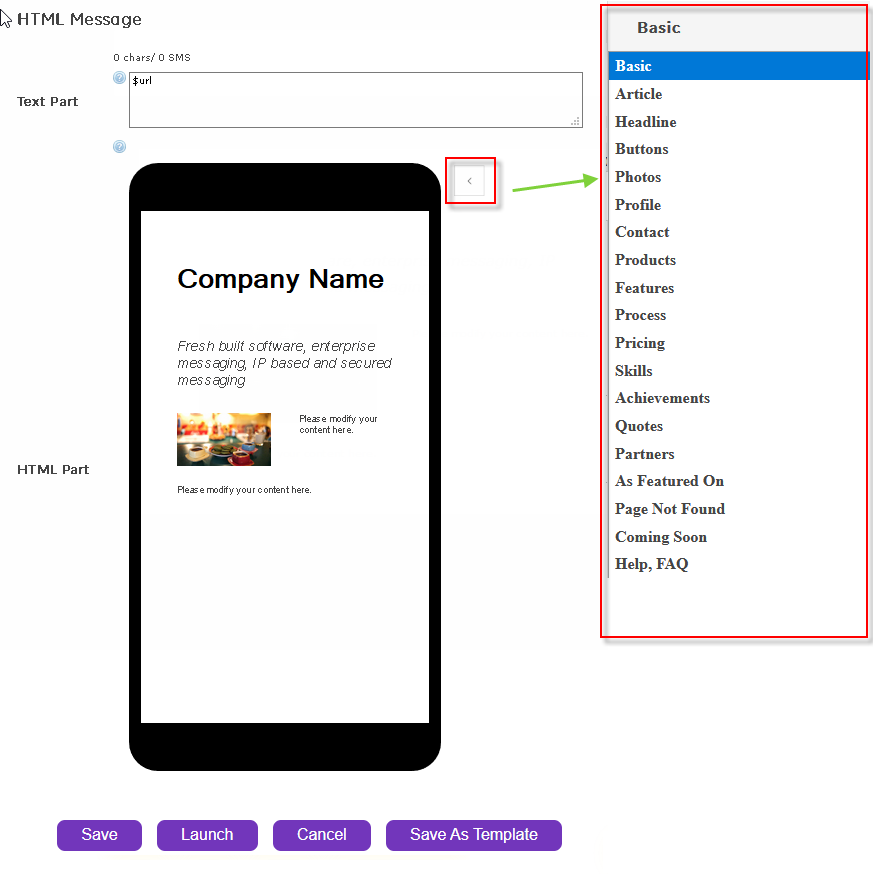Select the Pricing category

point(639,343)
